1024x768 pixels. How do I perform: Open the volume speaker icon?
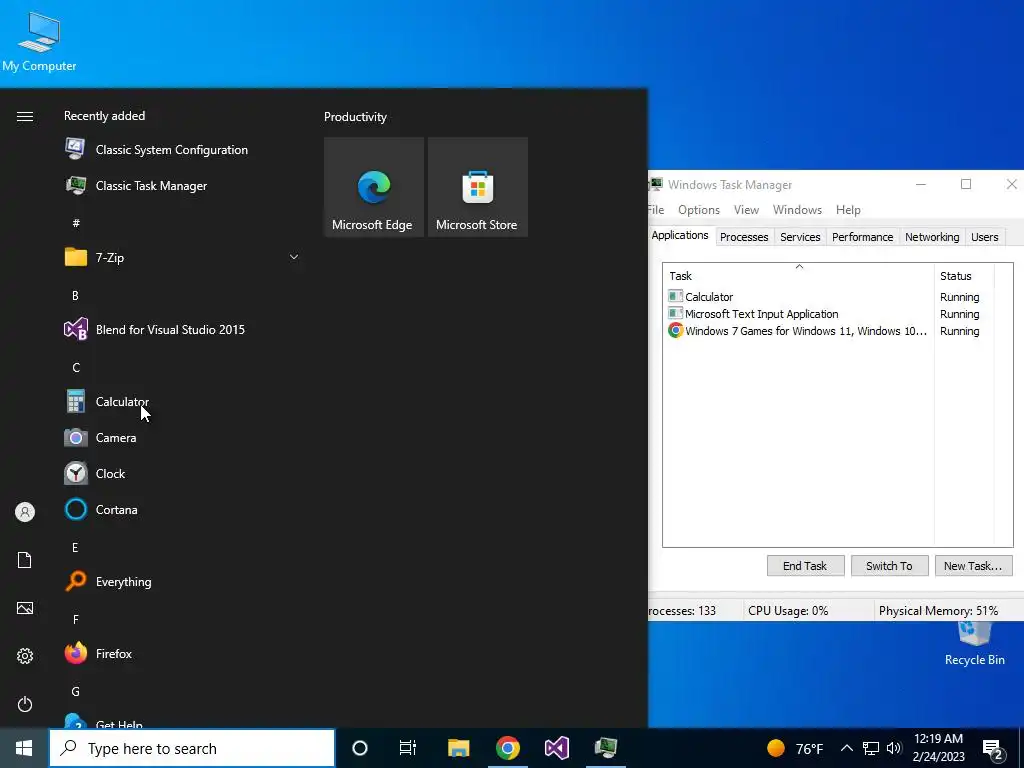click(894, 748)
